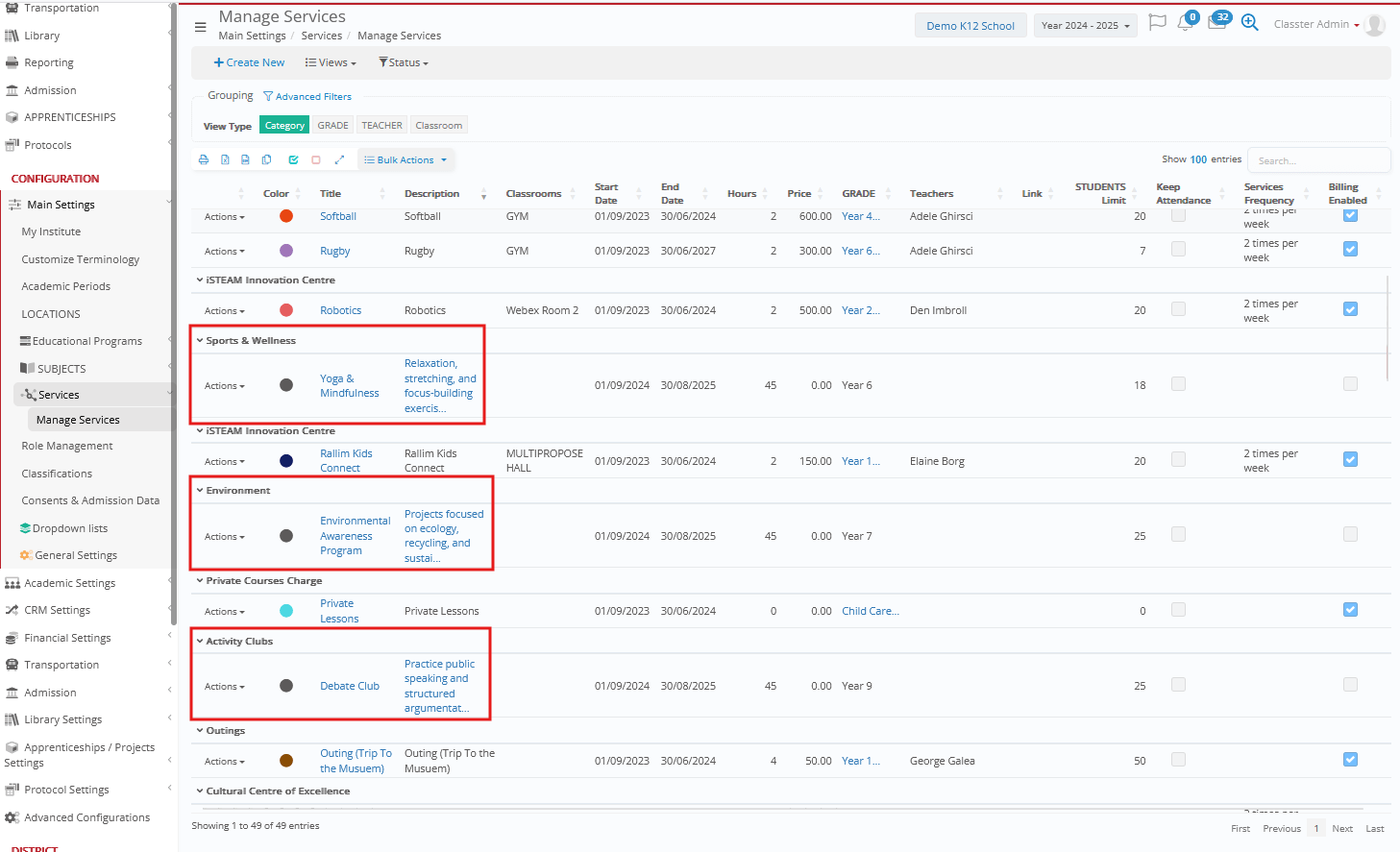
Task: Open the notifications bell icon
Action: 1186,24
